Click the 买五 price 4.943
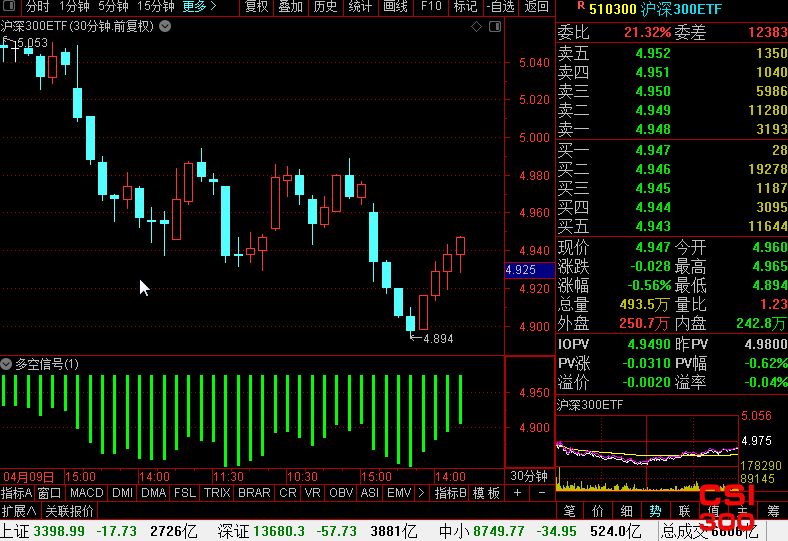 pos(653,227)
